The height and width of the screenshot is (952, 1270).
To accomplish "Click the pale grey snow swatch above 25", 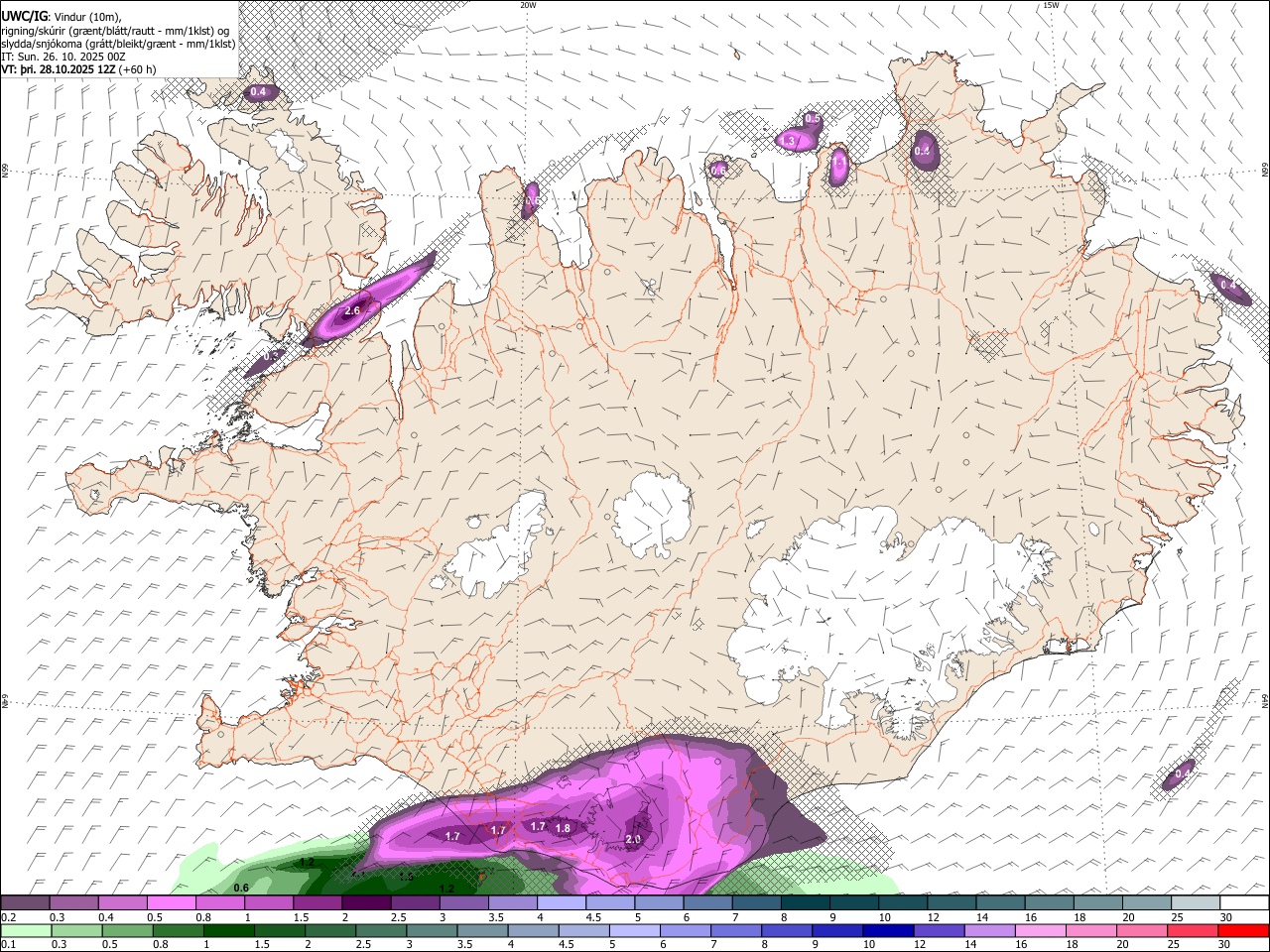I will point(1196,903).
